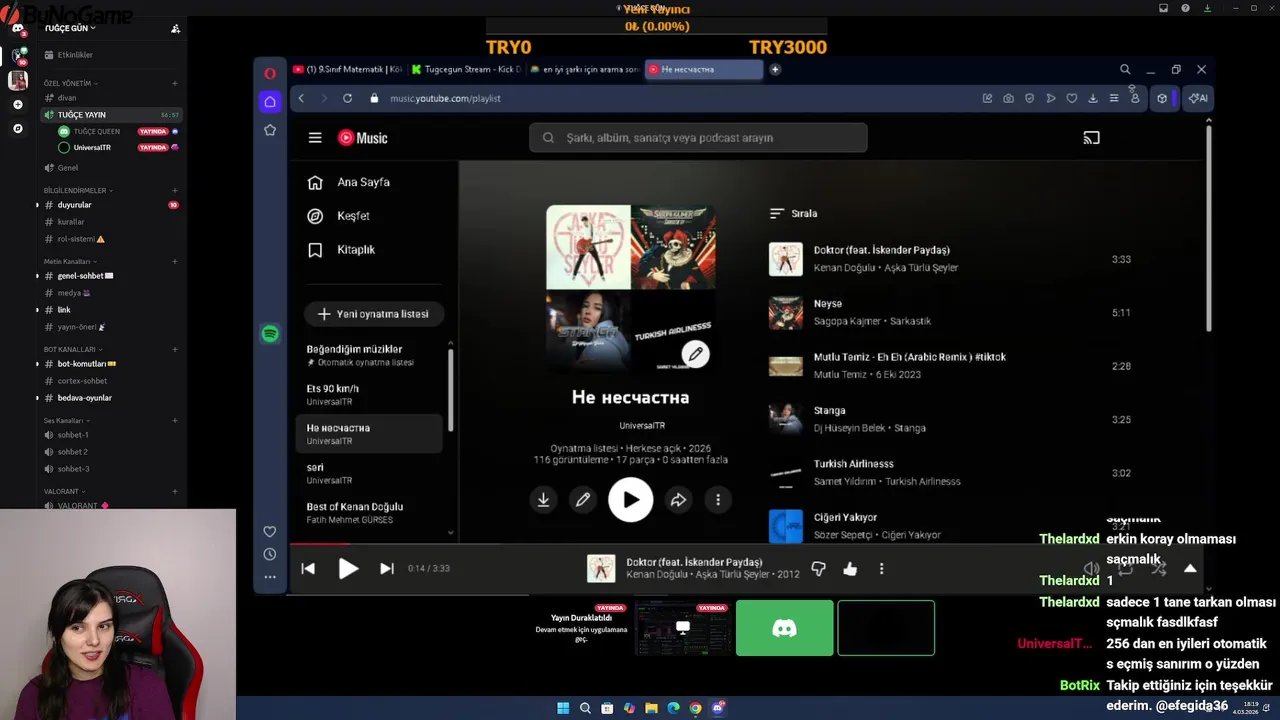Collapse the ÖZEL YÖNETİM category in Discord
Image resolution: width=1280 pixels, height=720 pixels.
click(70, 83)
